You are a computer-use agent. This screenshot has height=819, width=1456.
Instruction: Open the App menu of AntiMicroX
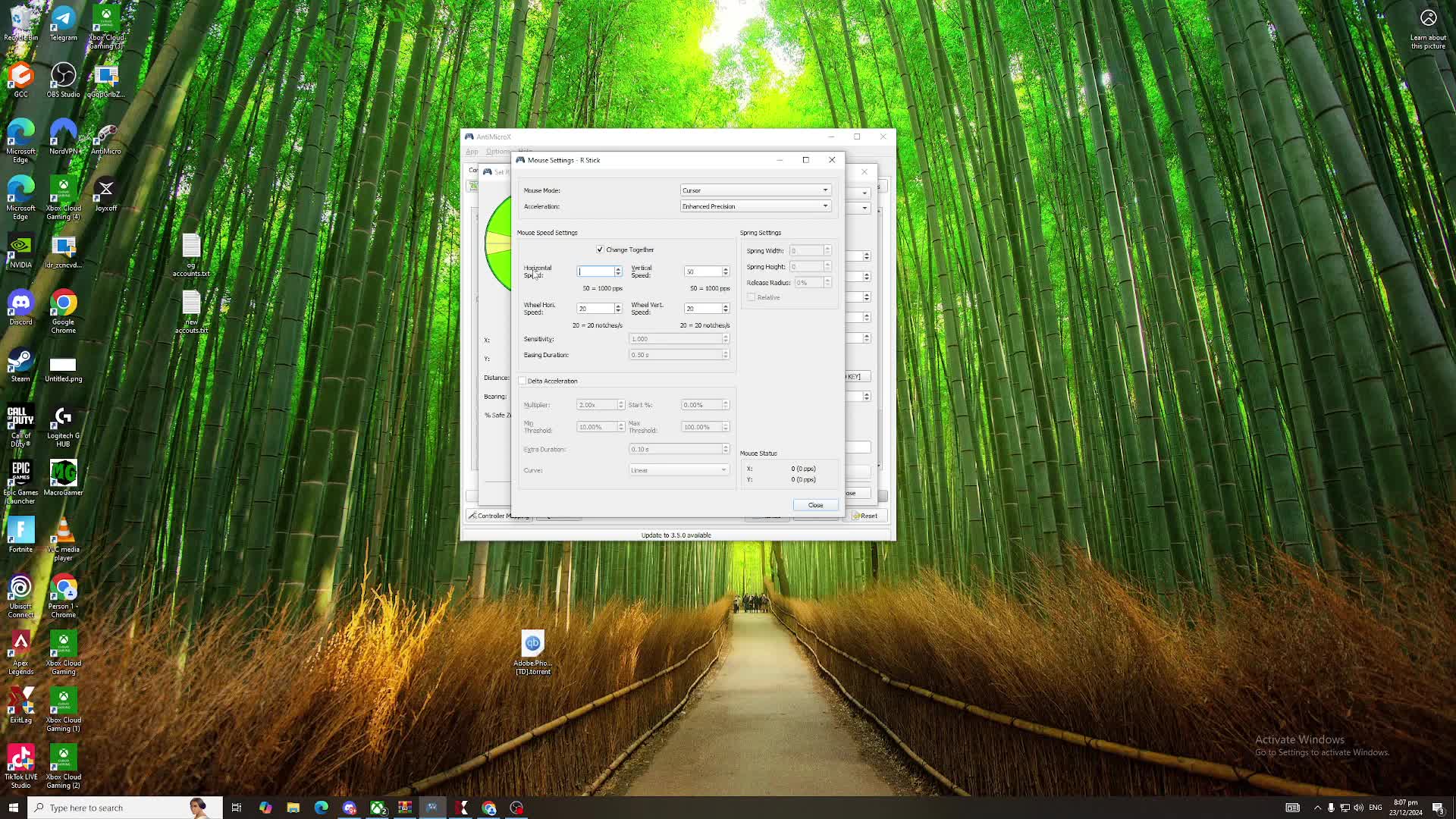pos(472,152)
